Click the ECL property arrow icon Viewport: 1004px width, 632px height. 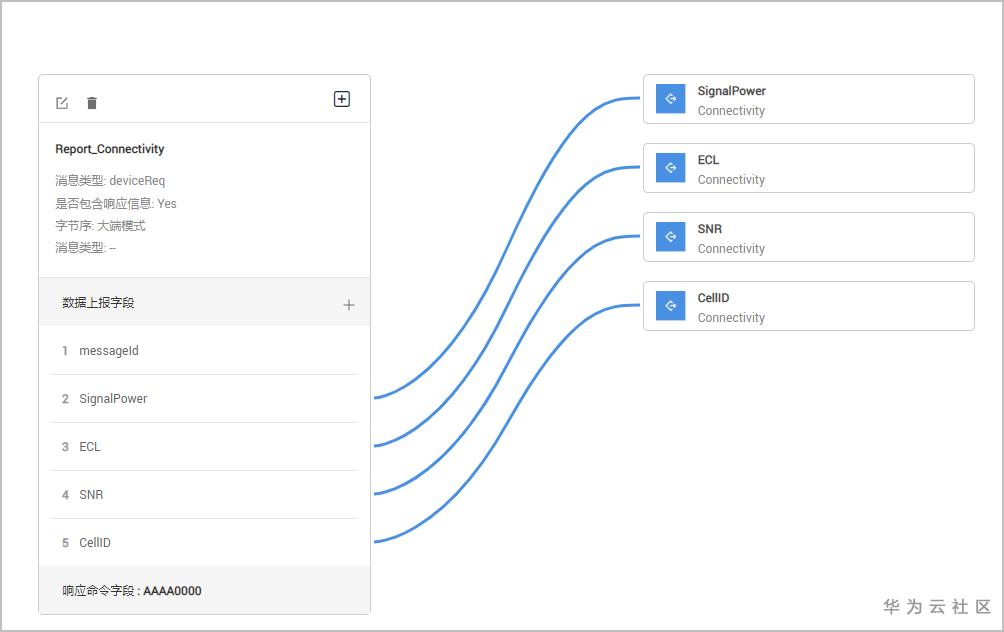click(x=670, y=168)
